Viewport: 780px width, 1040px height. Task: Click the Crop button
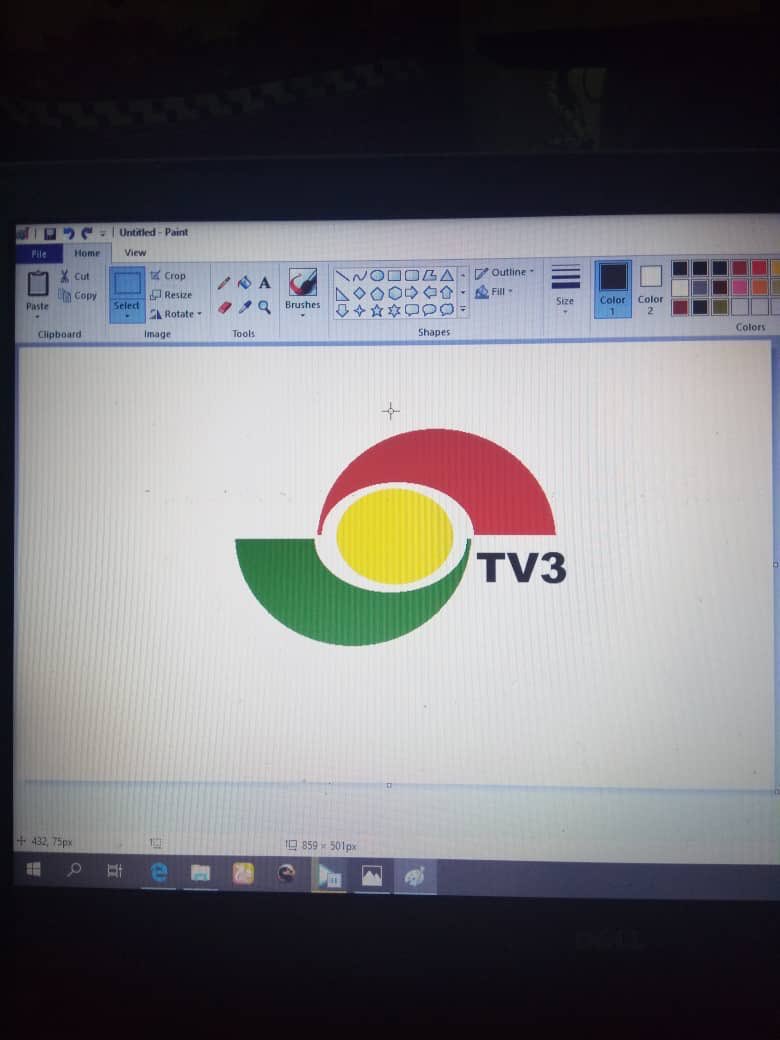tap(168, 276)
